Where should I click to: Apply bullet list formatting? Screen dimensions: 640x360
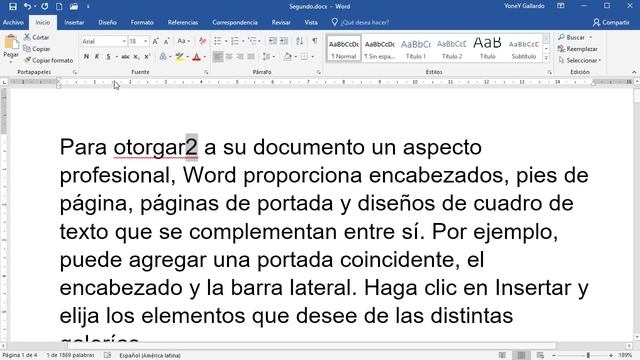[x=218, y=41]
